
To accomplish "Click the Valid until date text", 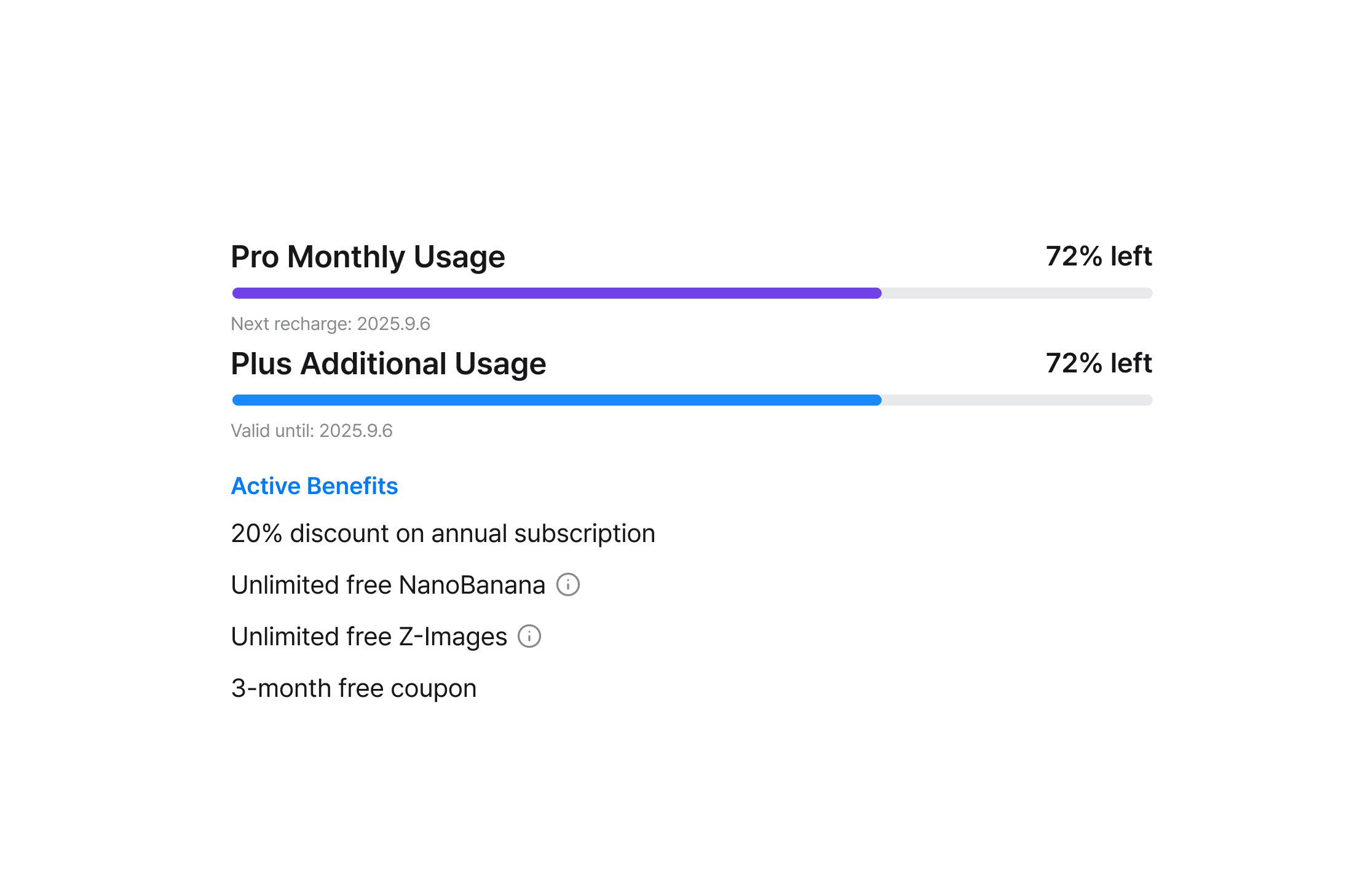I will [311, 431].
